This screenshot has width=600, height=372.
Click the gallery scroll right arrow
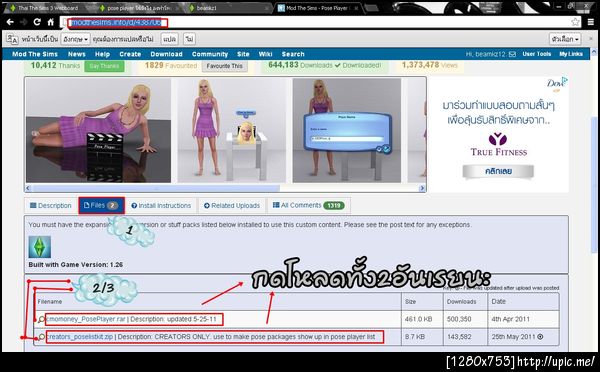click(x=422, y=188)
